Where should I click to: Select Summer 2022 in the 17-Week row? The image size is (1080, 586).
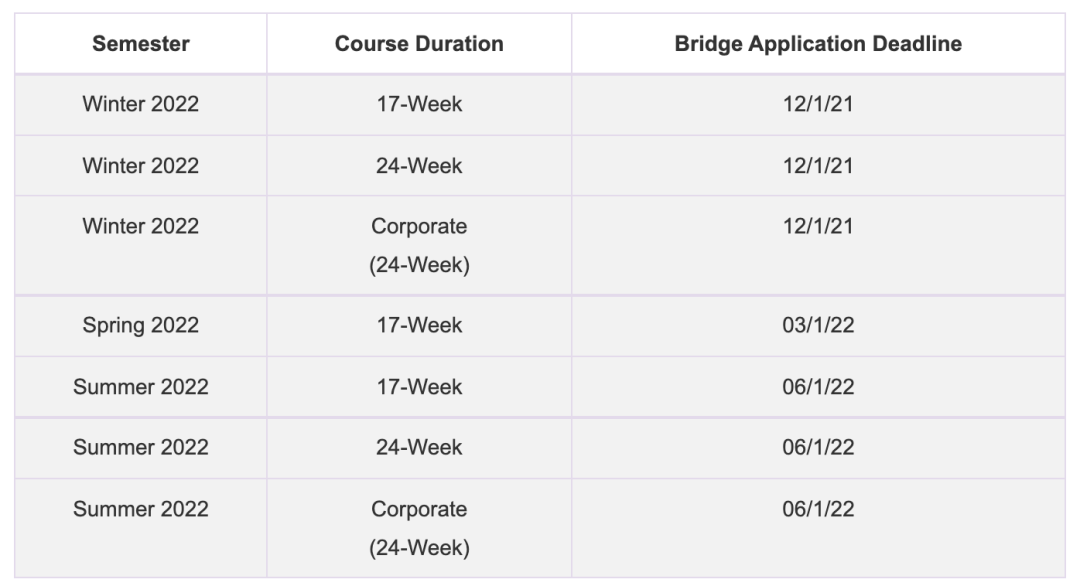click(141, 386)
